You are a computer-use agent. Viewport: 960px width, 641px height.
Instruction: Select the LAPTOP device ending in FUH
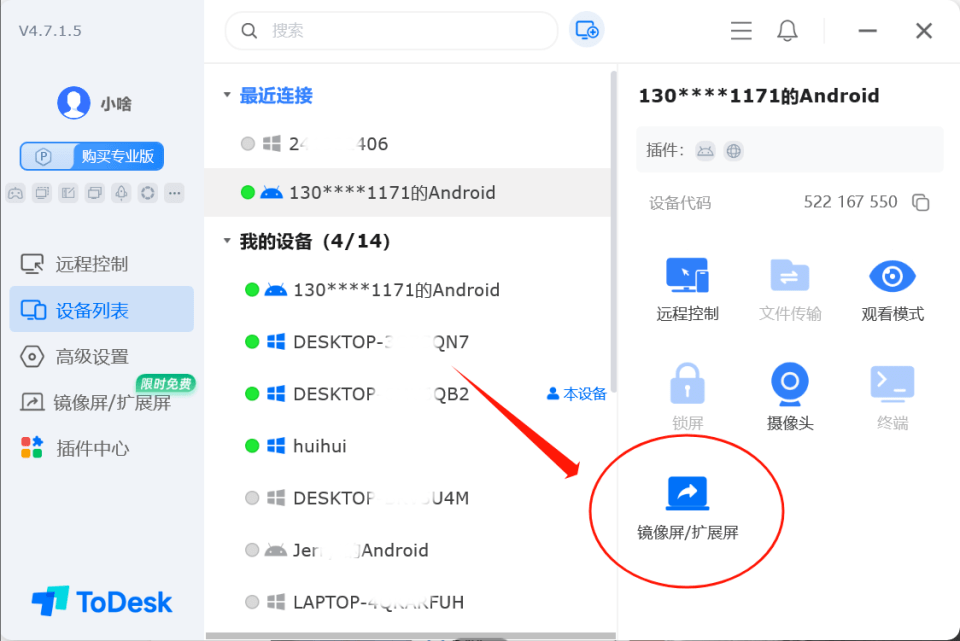(408, 602)
